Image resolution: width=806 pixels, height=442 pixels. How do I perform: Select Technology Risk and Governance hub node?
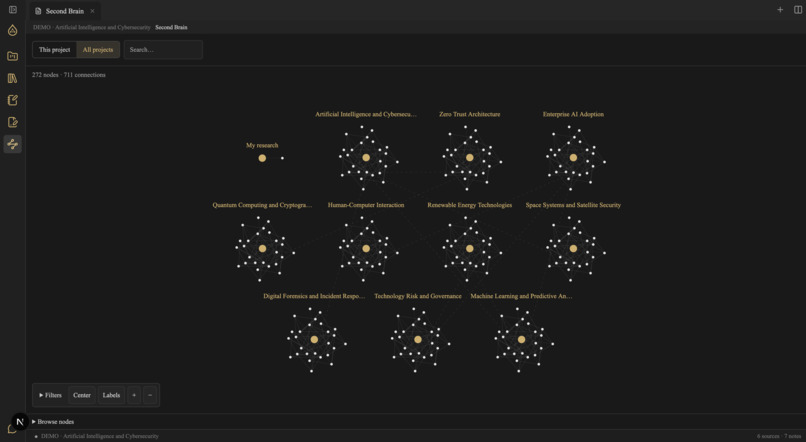tap(418, 340)
